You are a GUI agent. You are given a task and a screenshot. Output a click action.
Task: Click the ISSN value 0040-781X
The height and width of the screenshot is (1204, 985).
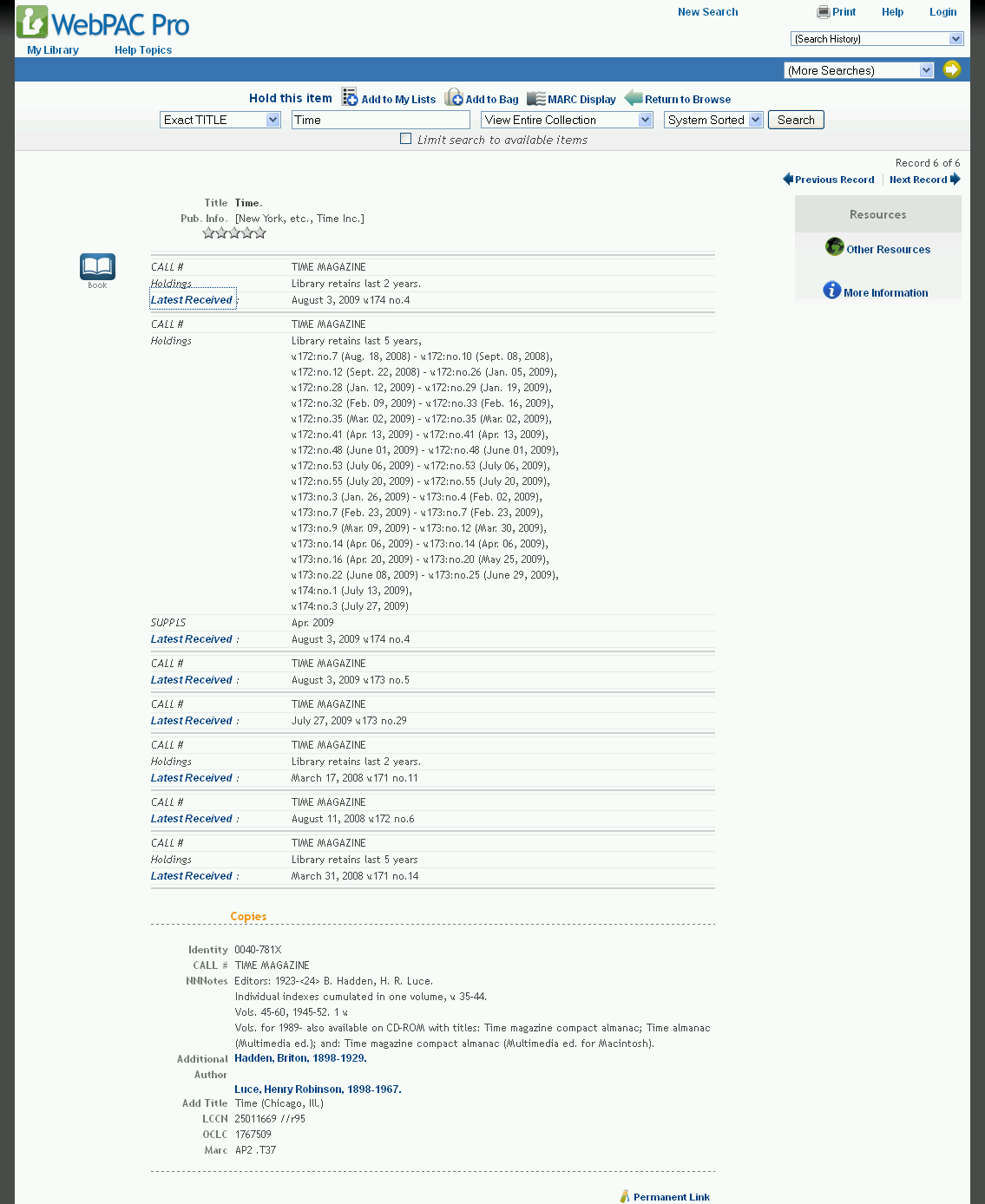pyautogui.click(x=258, y=950)
